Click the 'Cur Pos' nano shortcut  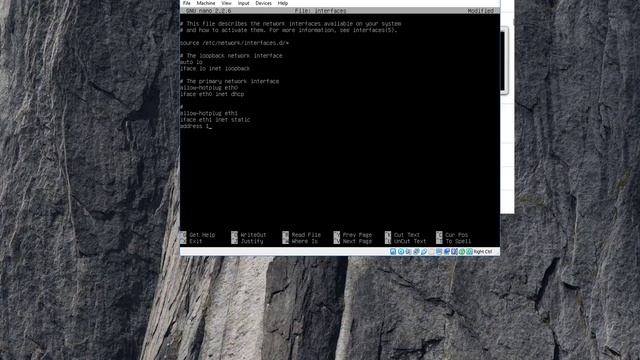(452, 235)
